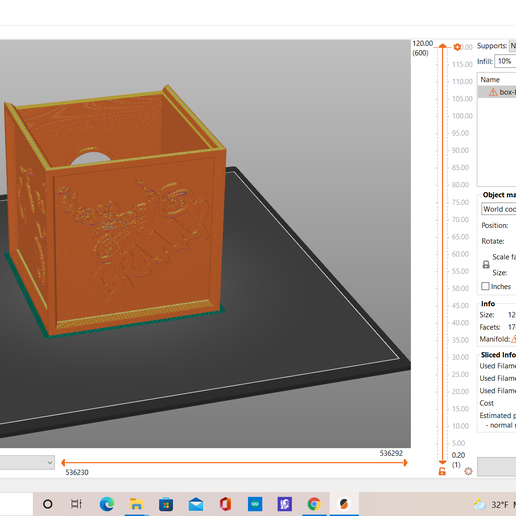Open the view type dropdown below the preview
This screenshot has width=516, height=516.
point(27,463)
